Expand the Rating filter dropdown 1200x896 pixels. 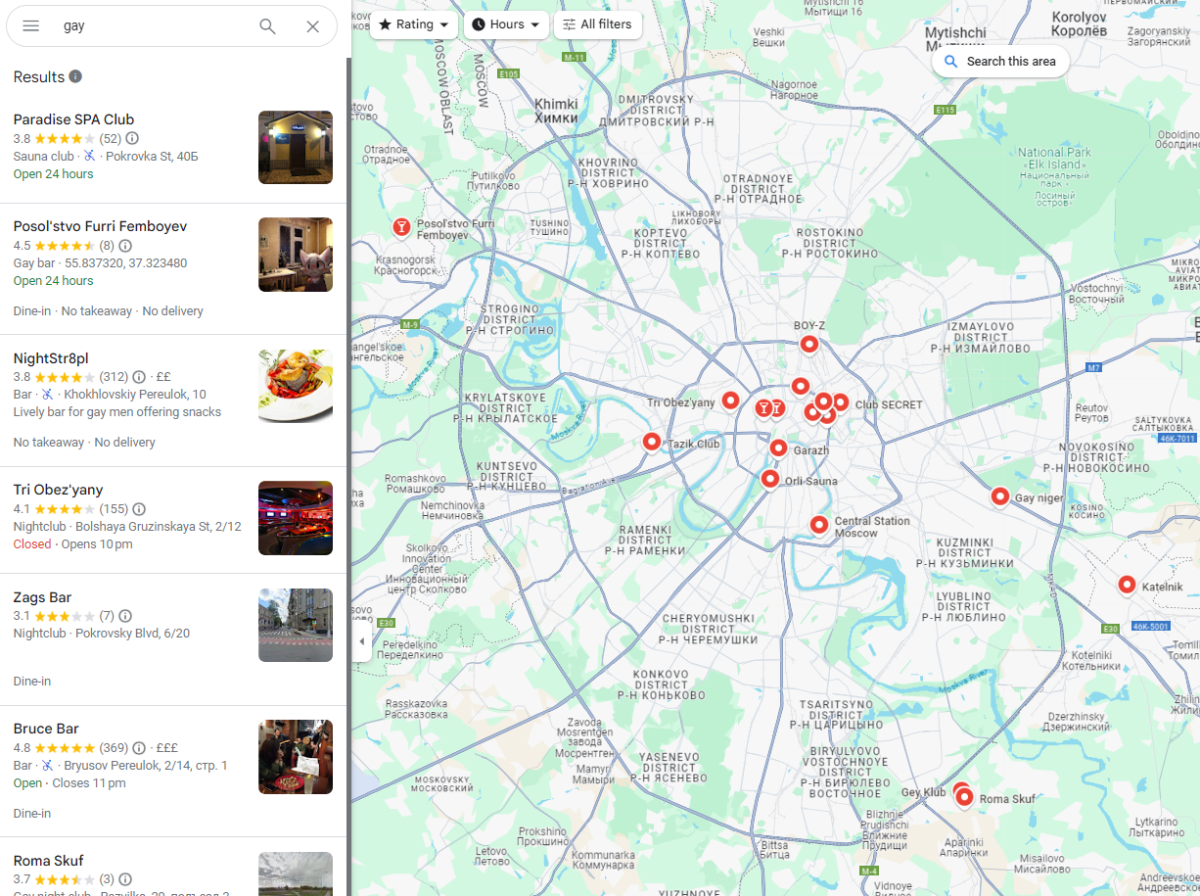click(414, 25)
